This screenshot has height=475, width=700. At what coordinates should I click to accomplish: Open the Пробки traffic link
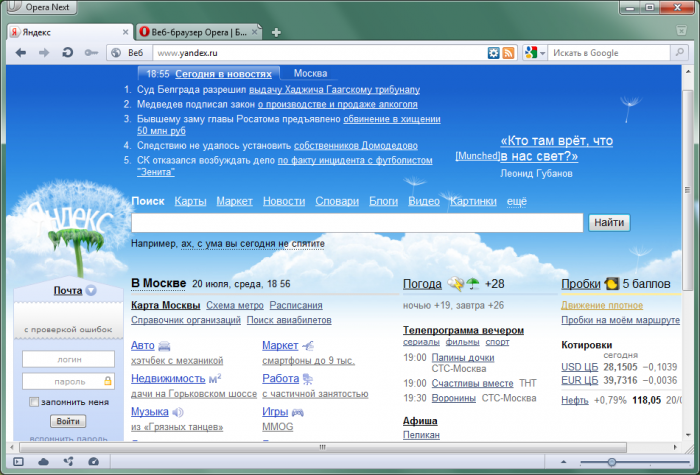[x=581, y=284]
